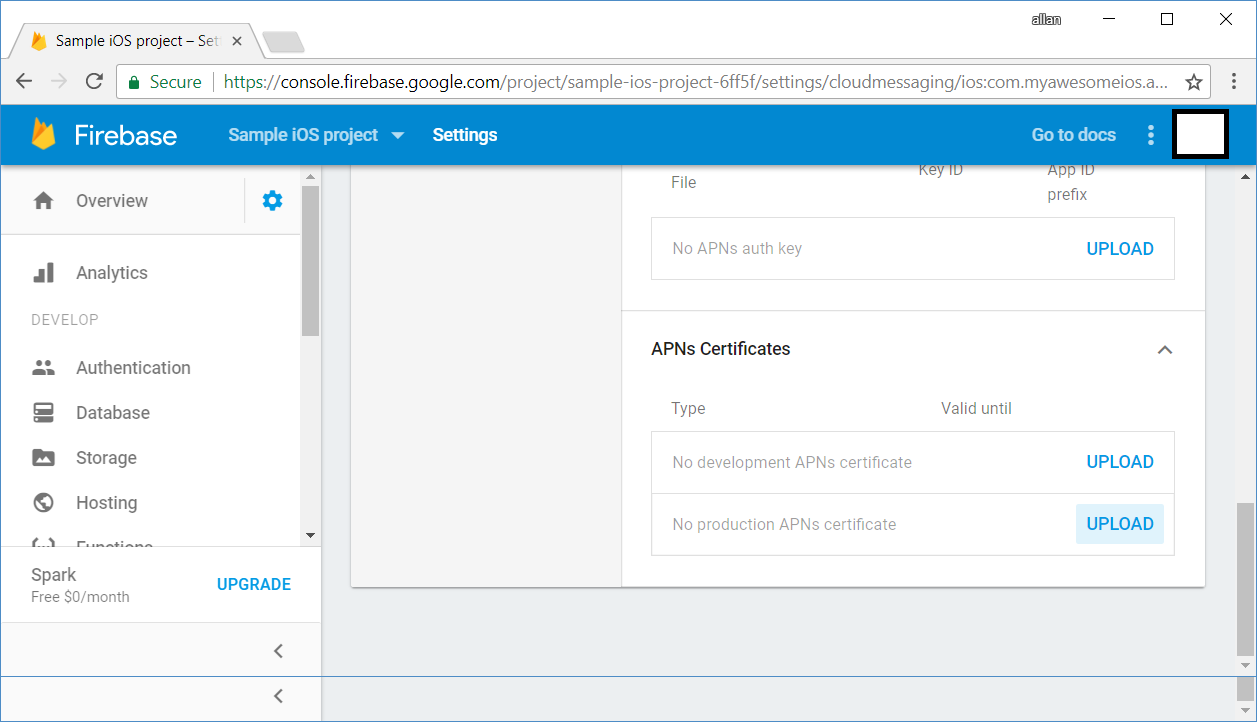
Task: Open a new browser tab
Action: coord(283,42)
